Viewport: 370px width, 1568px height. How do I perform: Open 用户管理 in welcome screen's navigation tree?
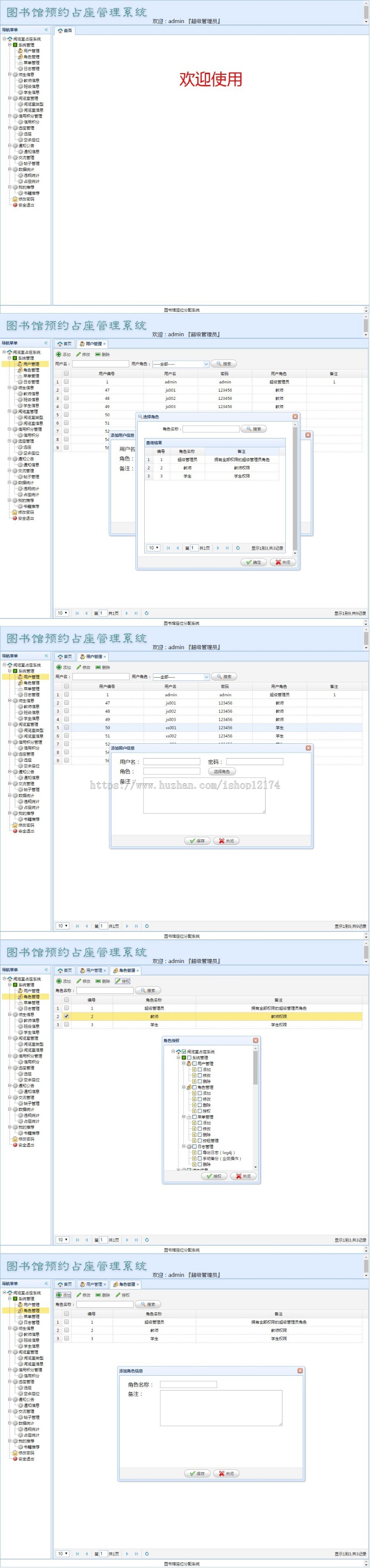pyautogui.click(x=32, y=51)
